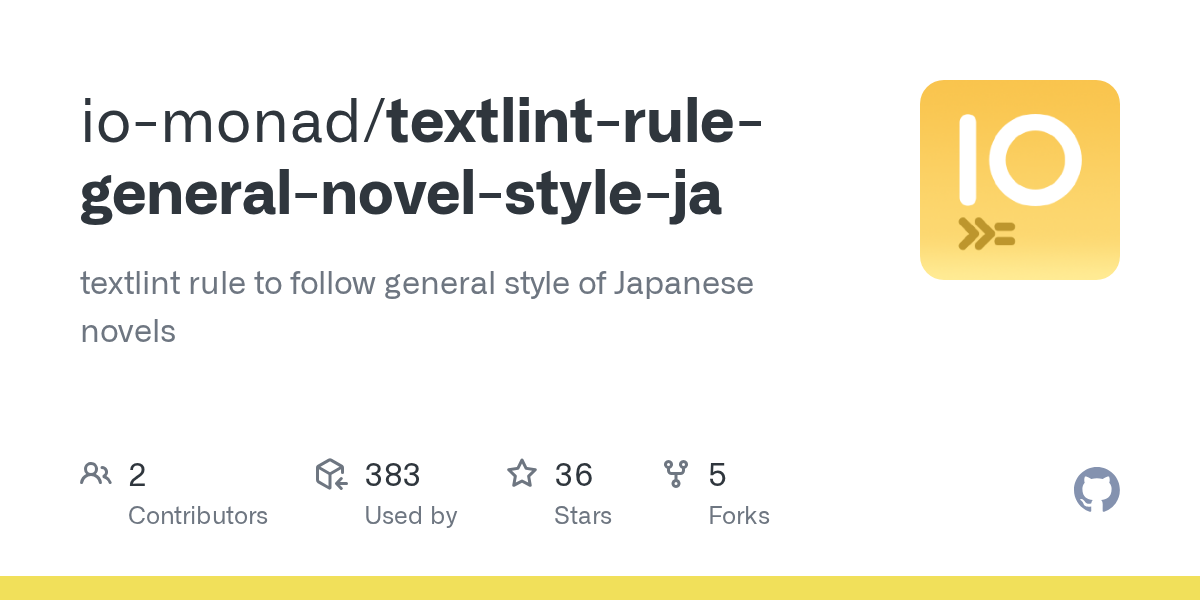This screenshot has height=600, width=1200.
Task: Open the Stars label
Action: [582, 516]
